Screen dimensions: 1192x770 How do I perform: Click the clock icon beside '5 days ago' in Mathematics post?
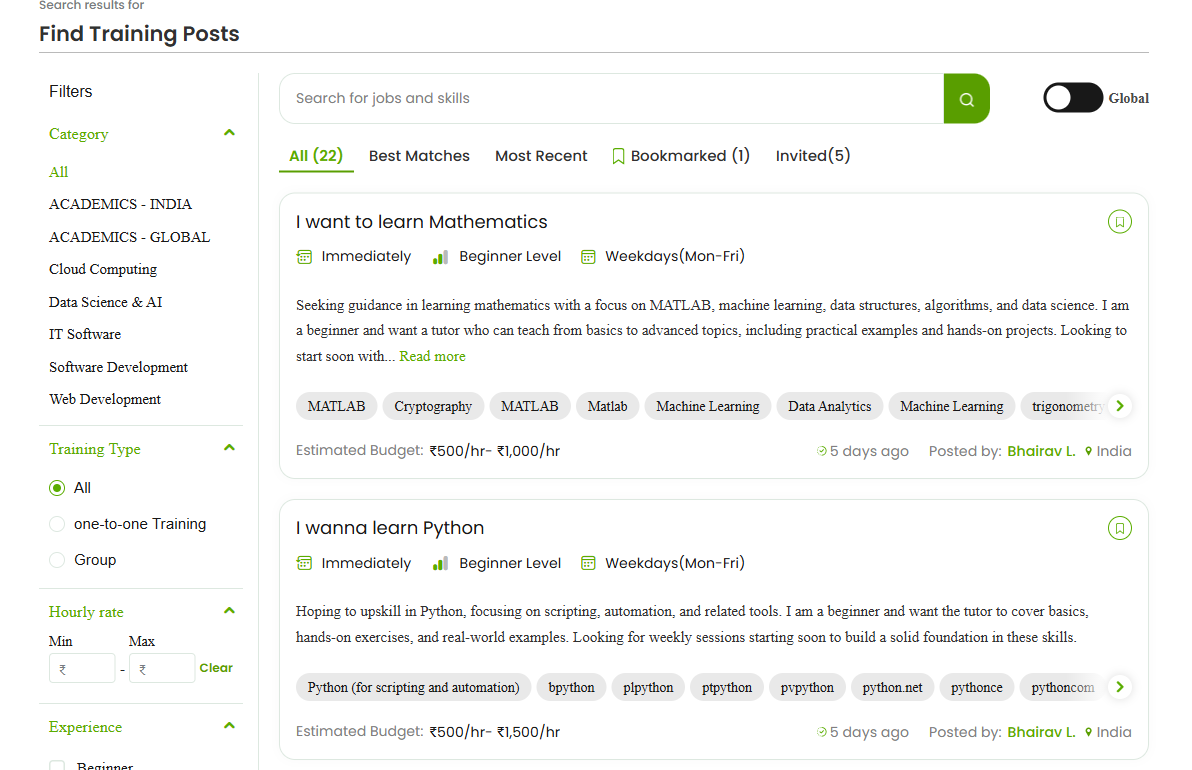[x=822, y=452]
